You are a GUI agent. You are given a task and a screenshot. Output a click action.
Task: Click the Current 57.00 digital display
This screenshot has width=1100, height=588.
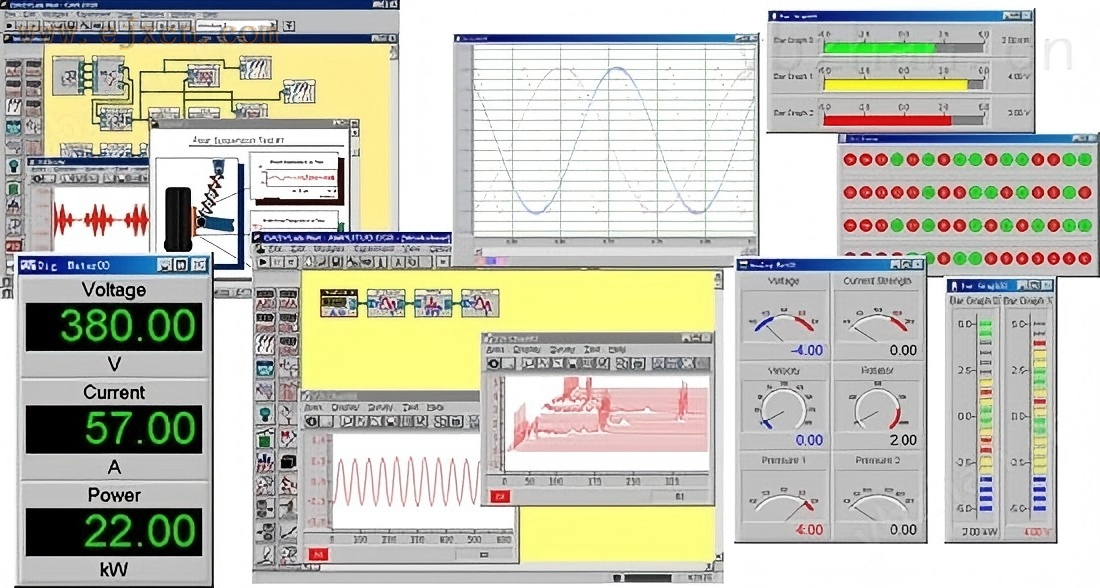pos(114,429)
